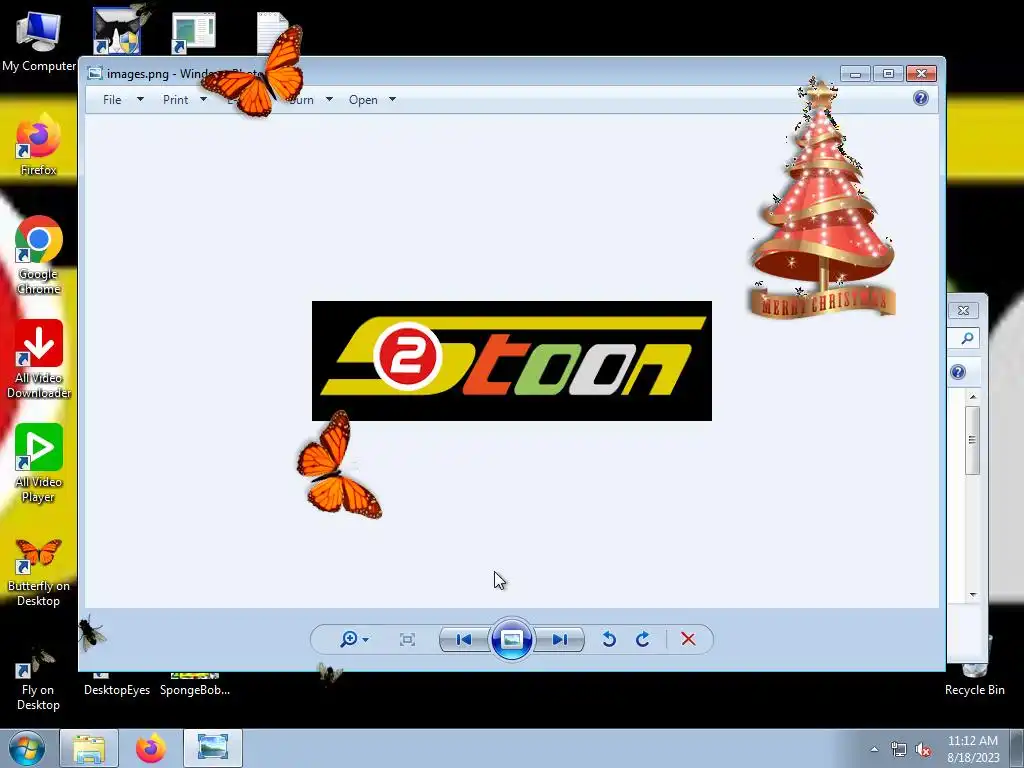Go to the next image
1024x768 pixels.
559,639
